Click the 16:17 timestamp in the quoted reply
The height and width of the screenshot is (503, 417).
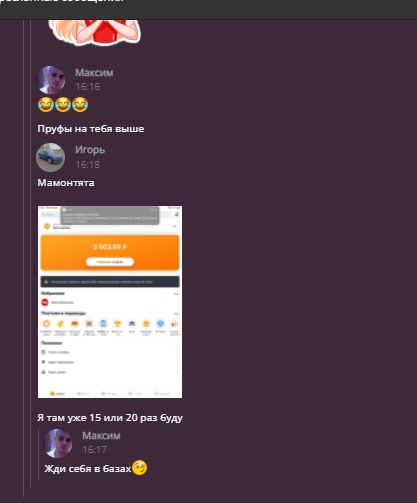click(95, 450)
